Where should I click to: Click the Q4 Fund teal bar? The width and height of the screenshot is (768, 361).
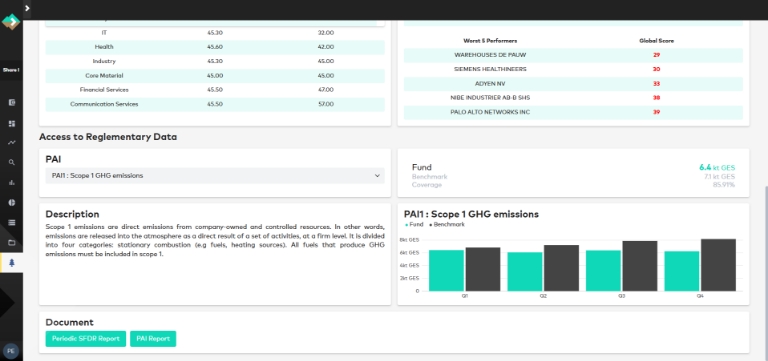coord(681,271)
